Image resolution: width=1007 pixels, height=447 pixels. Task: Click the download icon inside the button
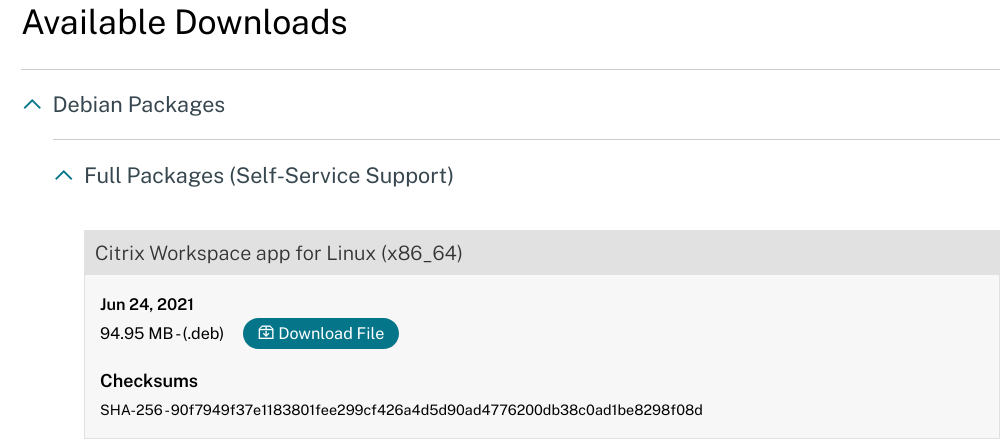266,334
